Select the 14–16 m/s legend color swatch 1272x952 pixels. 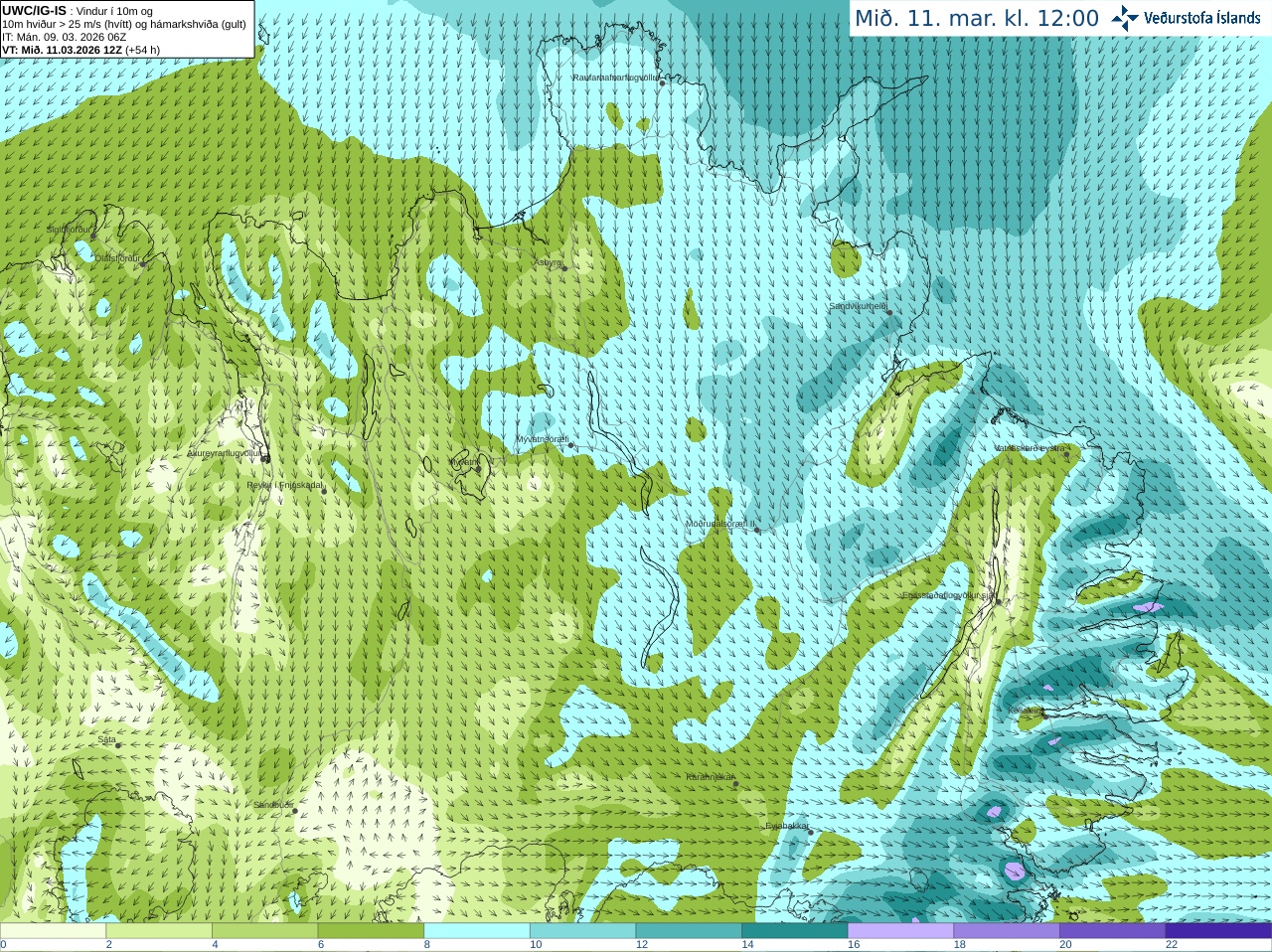(x=795, y=931)
